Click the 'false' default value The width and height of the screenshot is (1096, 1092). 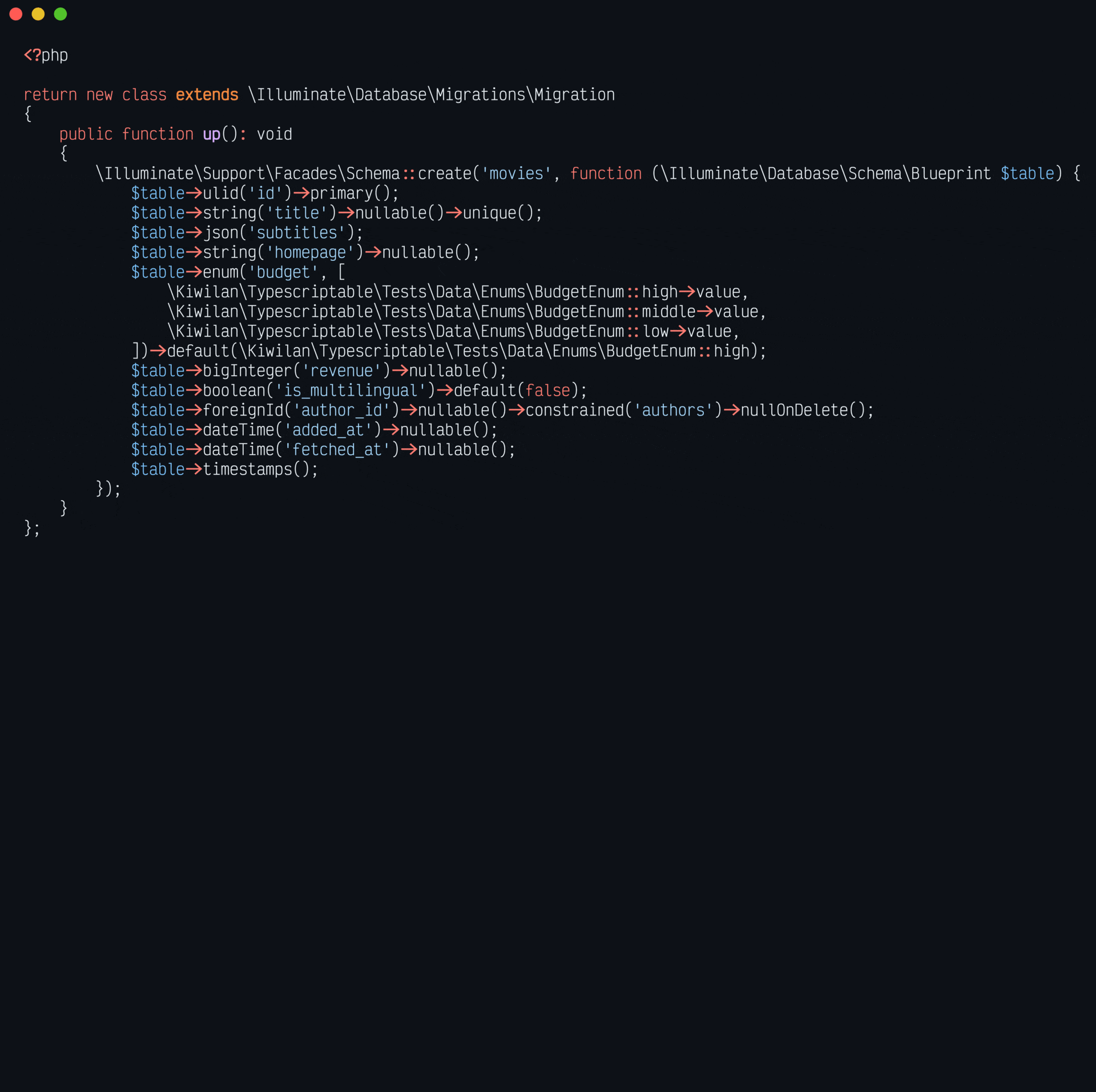click(547, 390)
